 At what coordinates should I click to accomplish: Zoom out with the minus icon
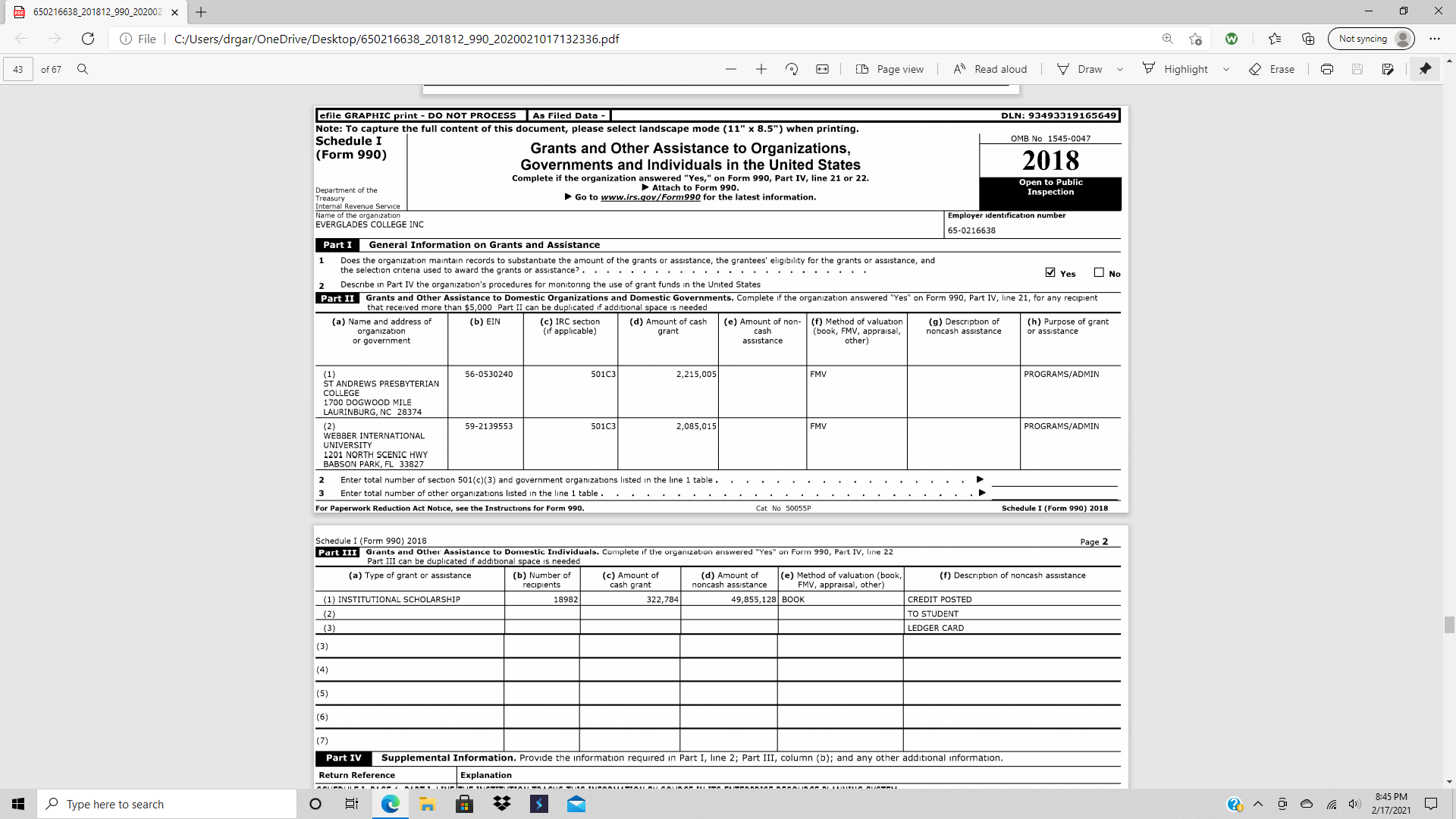click(x=731, y=69)
